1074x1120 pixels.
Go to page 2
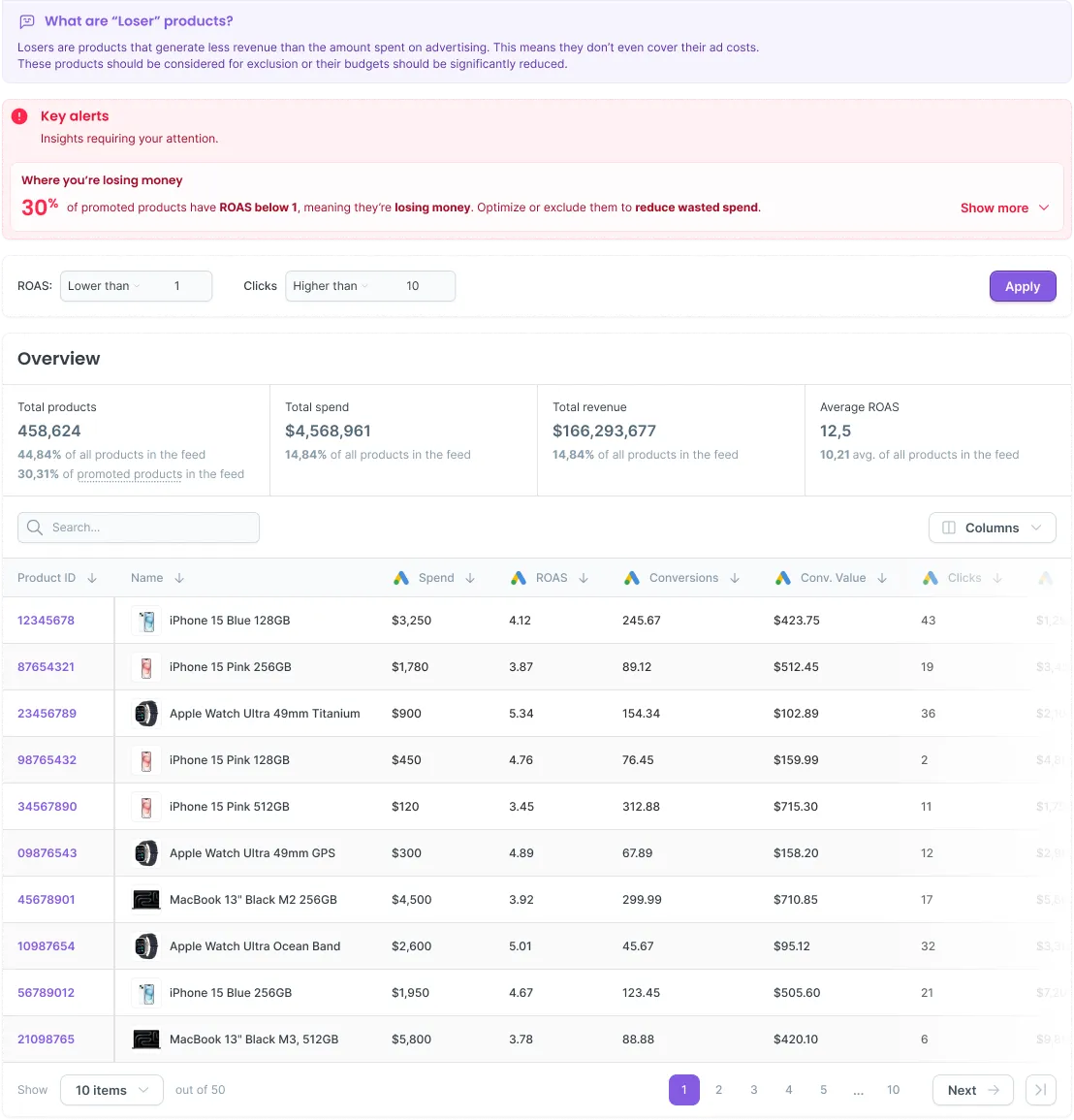[x=718, y=1090]
